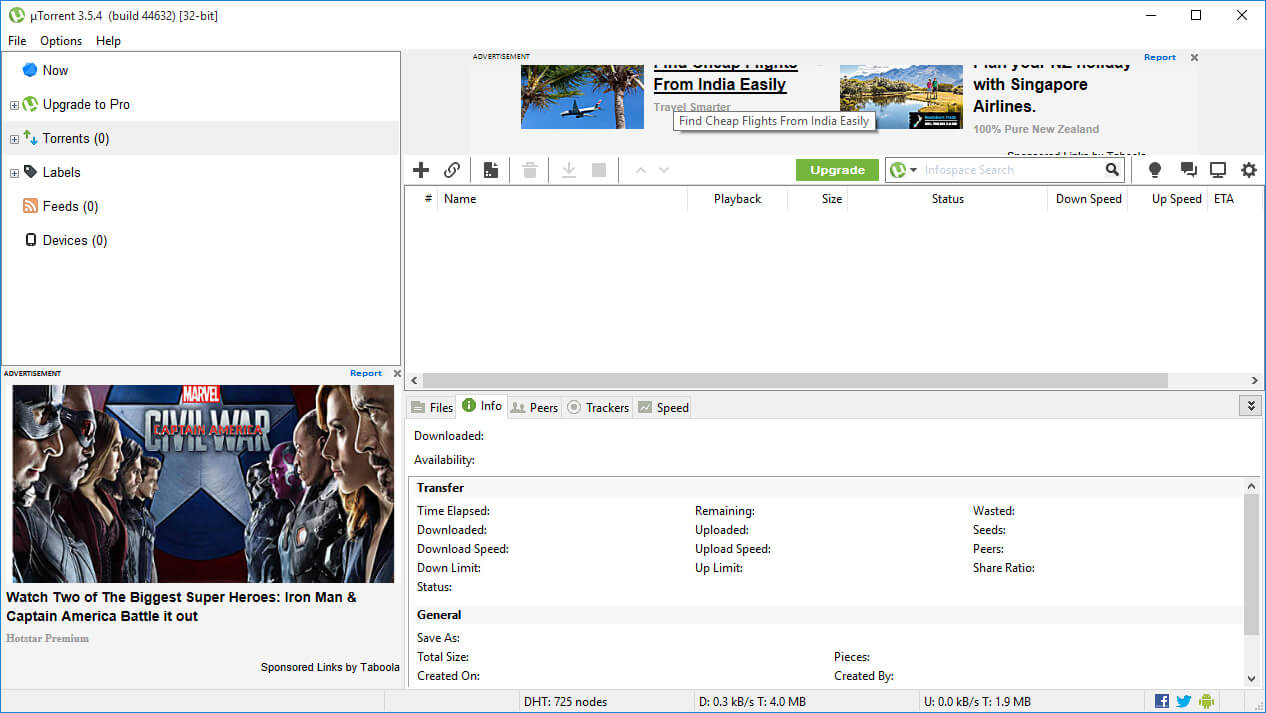This screenshot has height=713, width=1266.
Task: Open the Options menu
Action: tap(61, 41)
